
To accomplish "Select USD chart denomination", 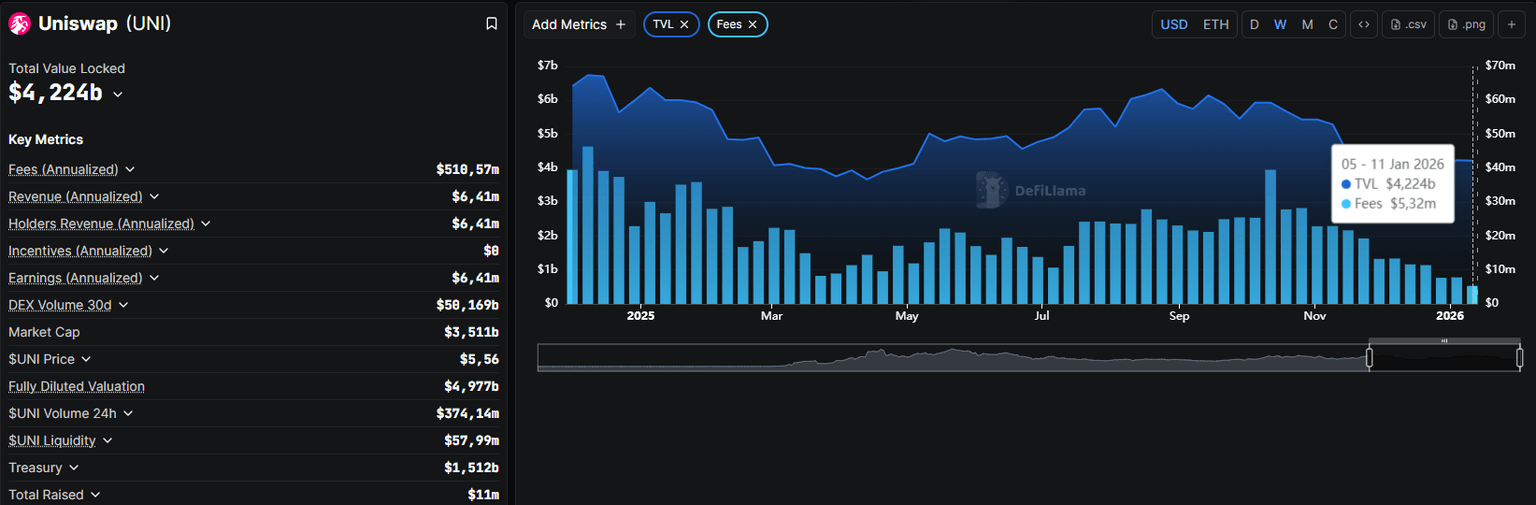I will pos(1174,25).
